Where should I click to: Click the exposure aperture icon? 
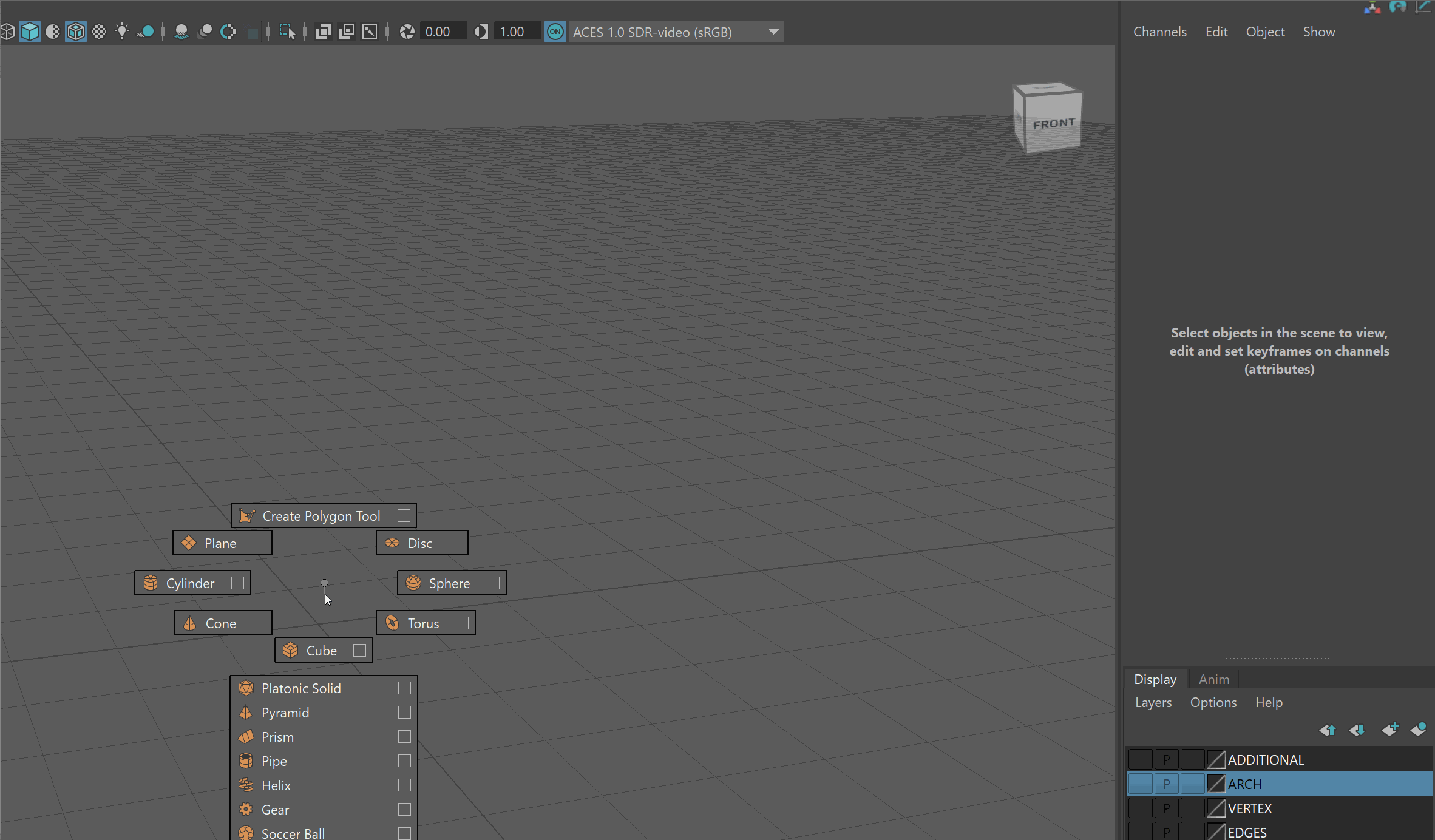[x=407, y=32]
